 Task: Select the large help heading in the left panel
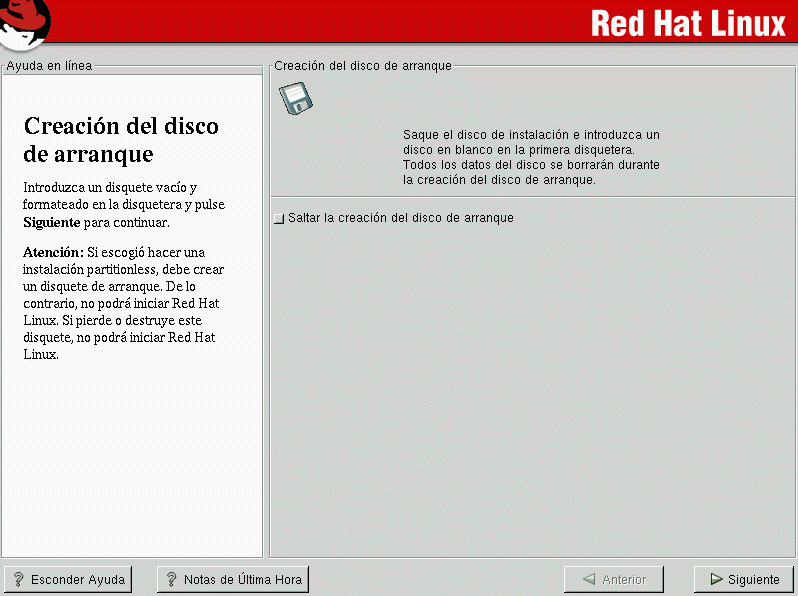(x=120, y=140)
